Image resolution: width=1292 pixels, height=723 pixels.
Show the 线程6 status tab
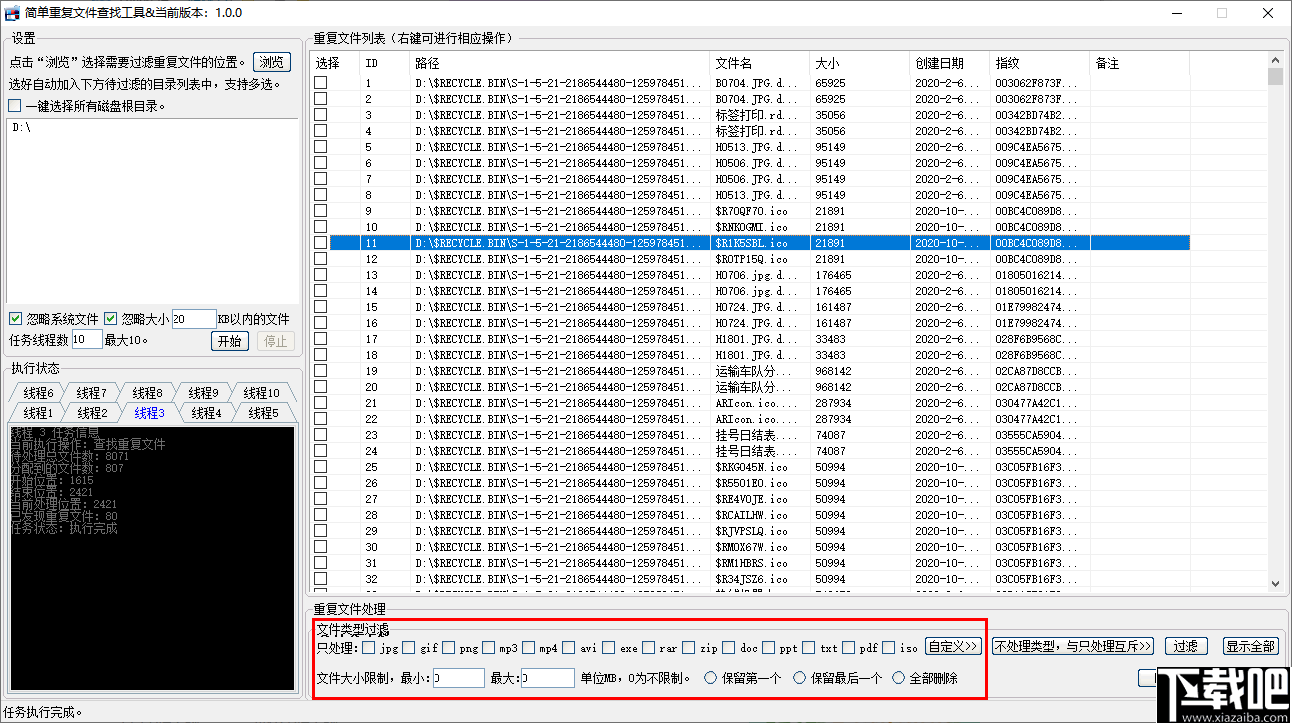coord(37,393)
